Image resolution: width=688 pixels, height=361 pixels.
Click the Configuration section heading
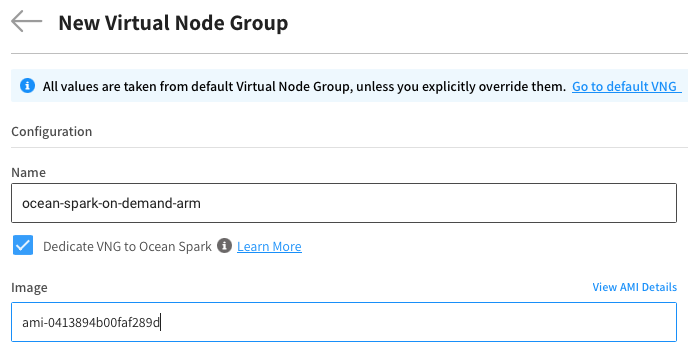(x=52, y=132)
